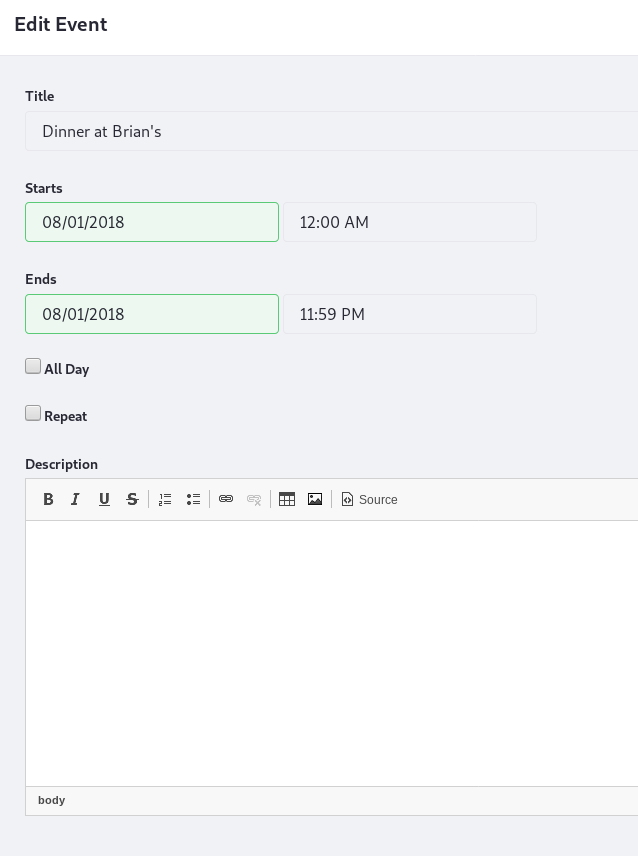Screen dimensions: 638x856
Task: Insert an image via toolbar icon
Action: (315, 499)
